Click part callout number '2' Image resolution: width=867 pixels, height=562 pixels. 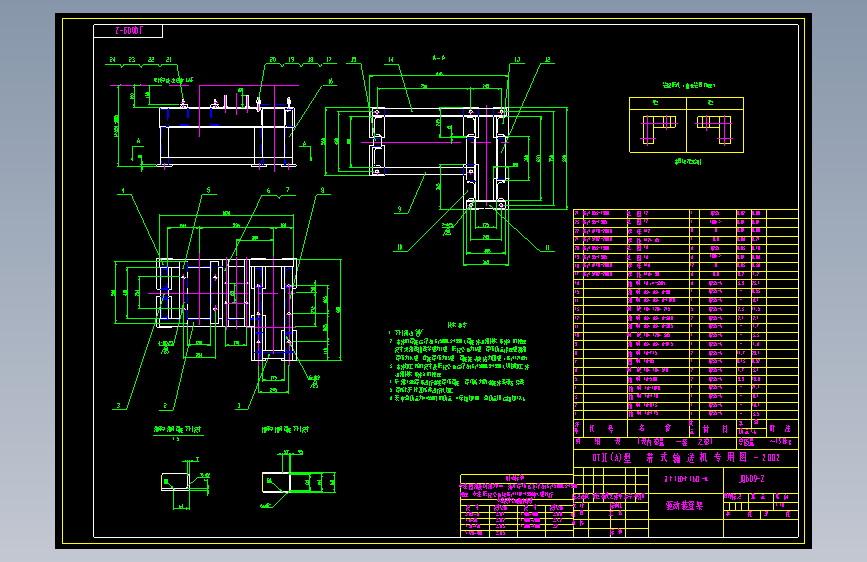165,405
